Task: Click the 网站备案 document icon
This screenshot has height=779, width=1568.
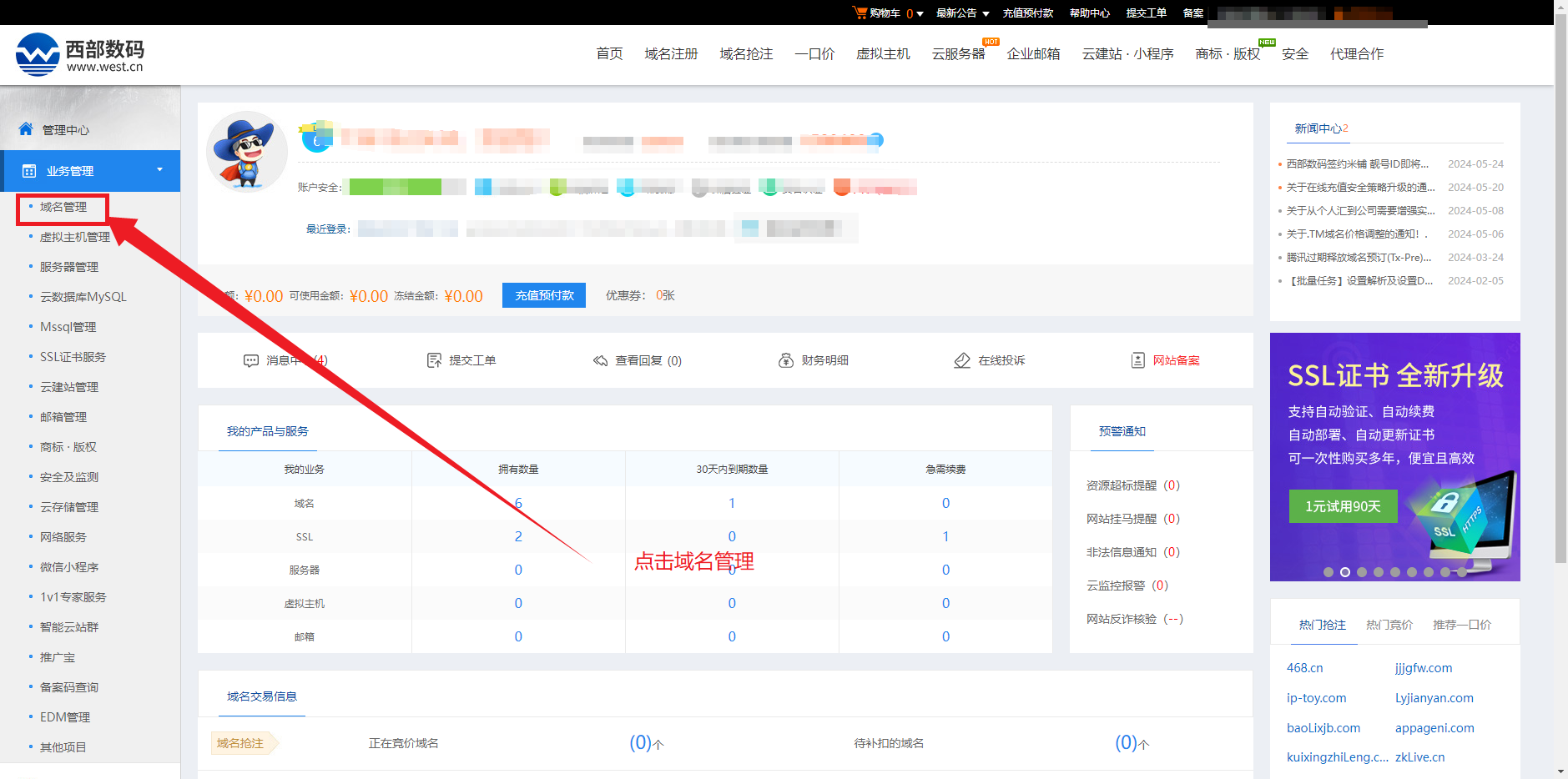Action: click(x=1137, y=360)
